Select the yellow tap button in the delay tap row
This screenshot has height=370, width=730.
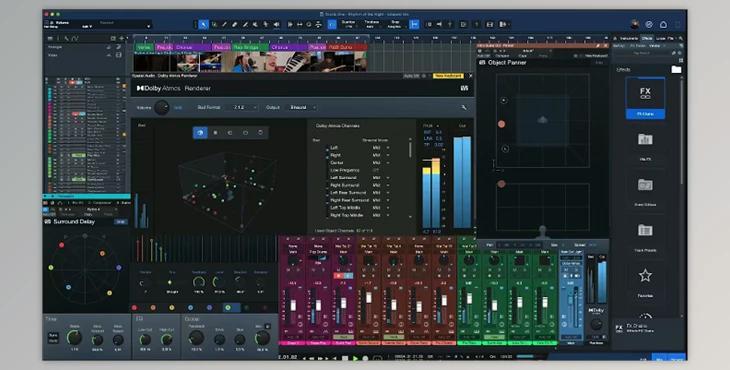pyautogui.click(x=172, y=308)
